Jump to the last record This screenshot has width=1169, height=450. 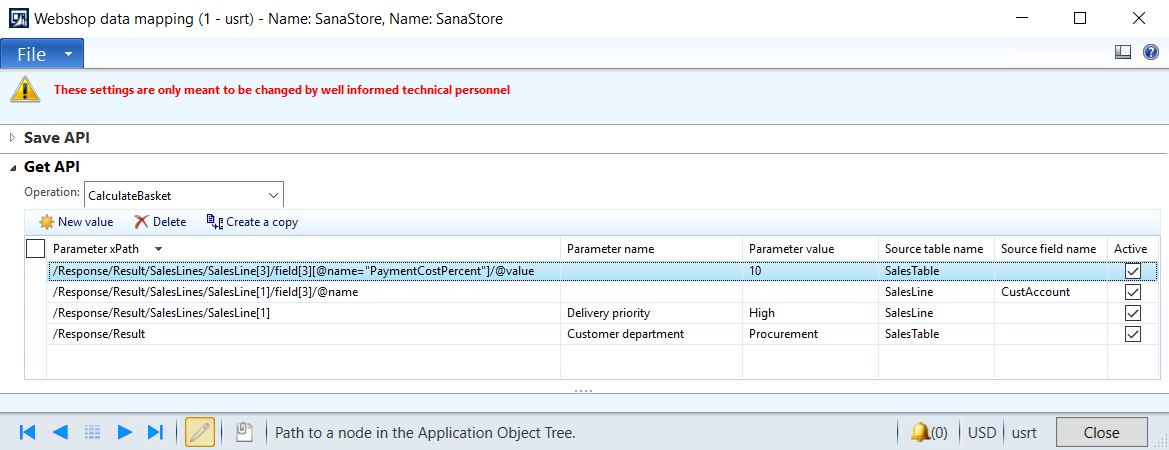[x=155, y=432]
